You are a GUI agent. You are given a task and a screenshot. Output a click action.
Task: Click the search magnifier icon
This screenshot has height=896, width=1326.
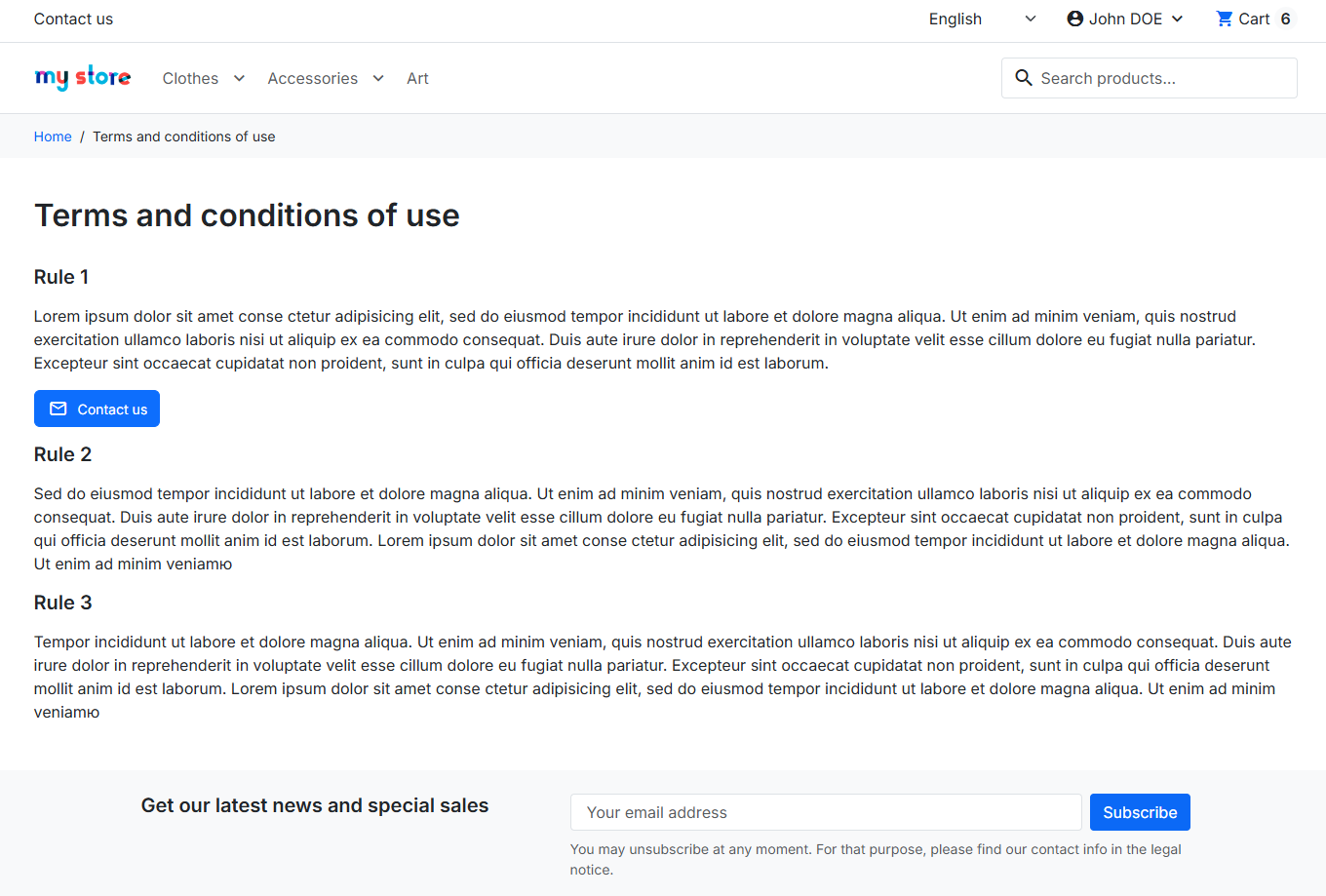1024,78
